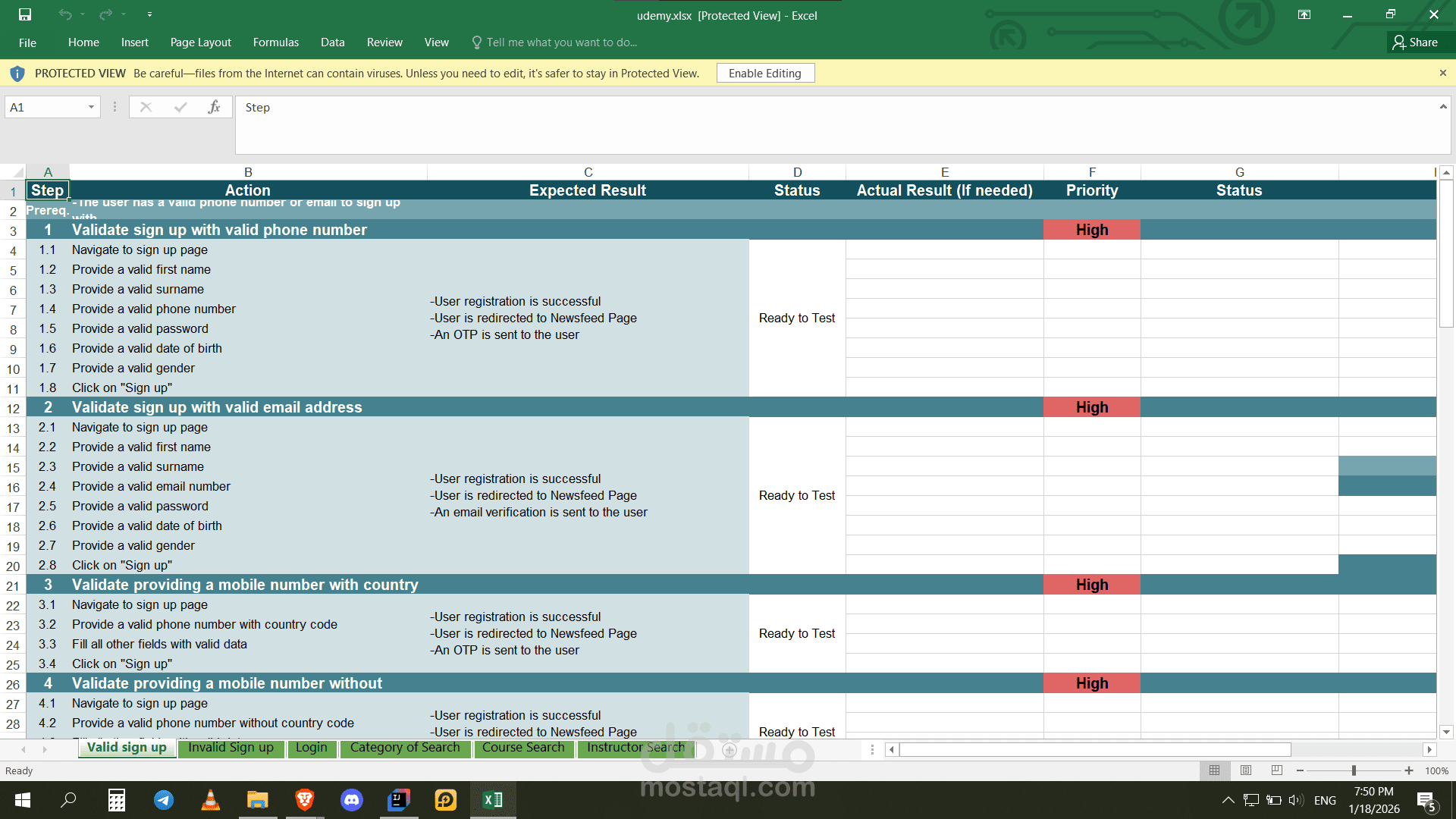1456x819 pixels.
Task: Open the Redo history dropdown arrow
Action: (x=123, y=14)
